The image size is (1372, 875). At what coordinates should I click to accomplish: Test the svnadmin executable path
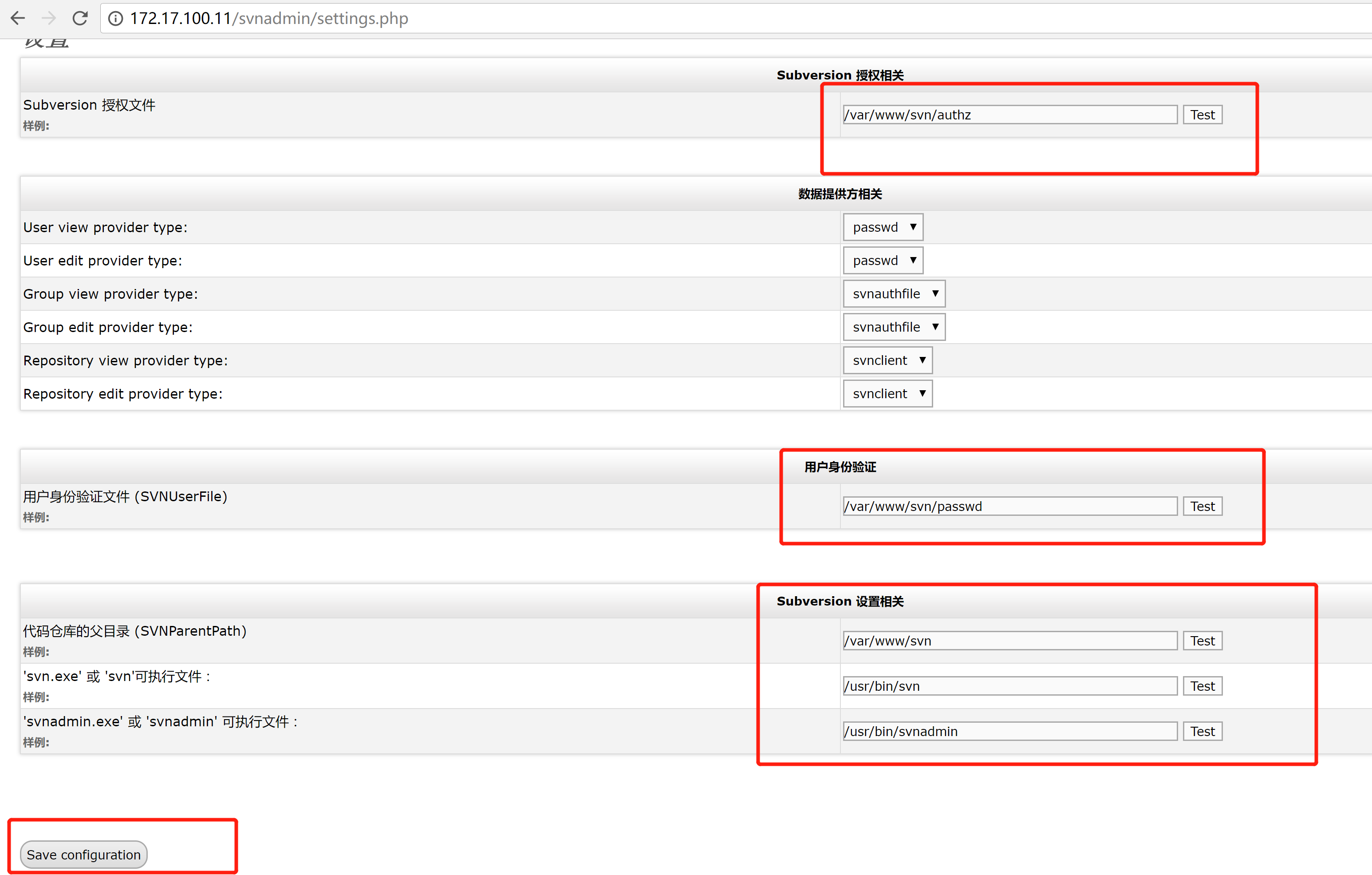pyautogui.click(x=1202, y=731)
